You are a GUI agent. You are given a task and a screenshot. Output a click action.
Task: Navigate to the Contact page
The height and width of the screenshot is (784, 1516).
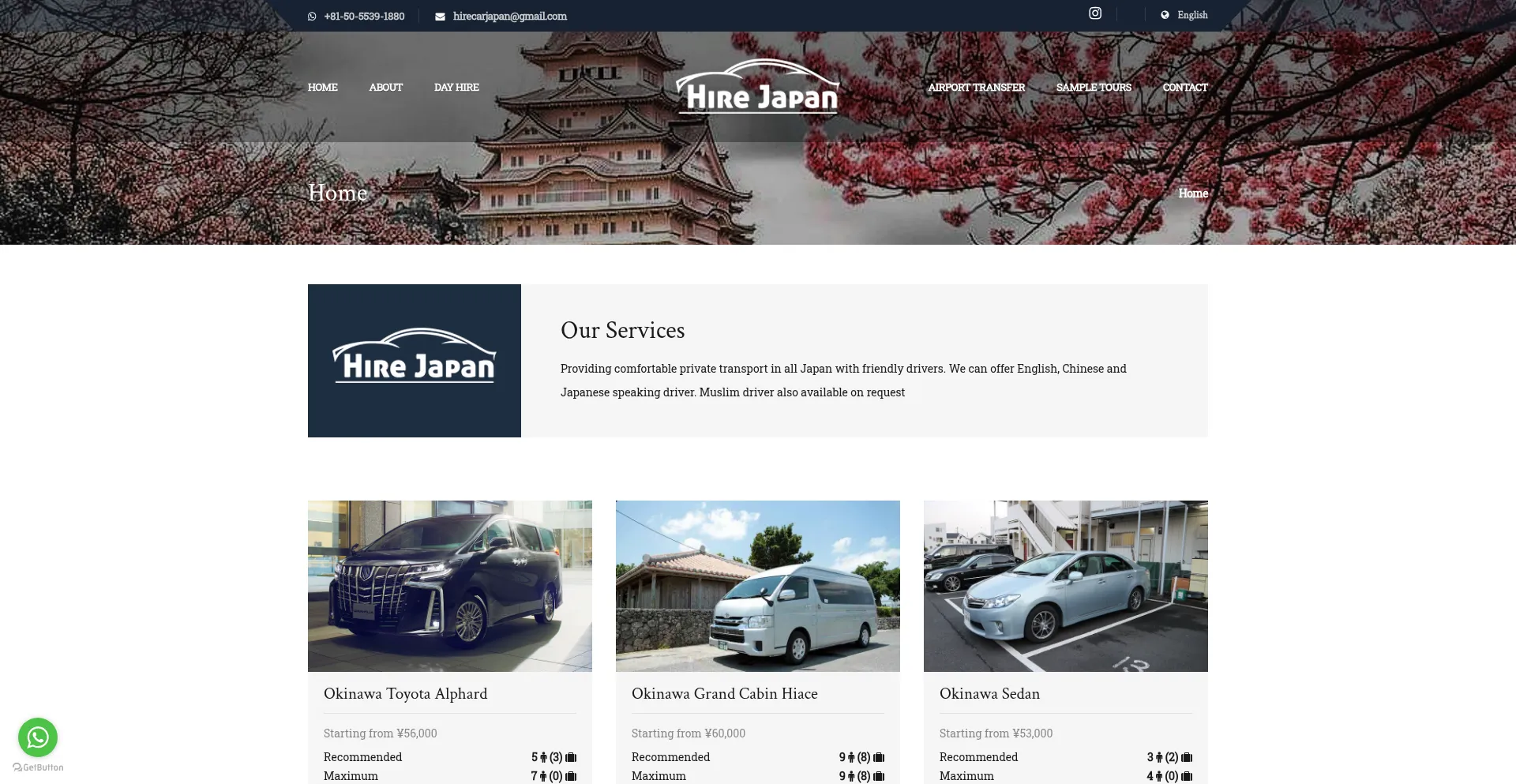tap(1184, 88)
